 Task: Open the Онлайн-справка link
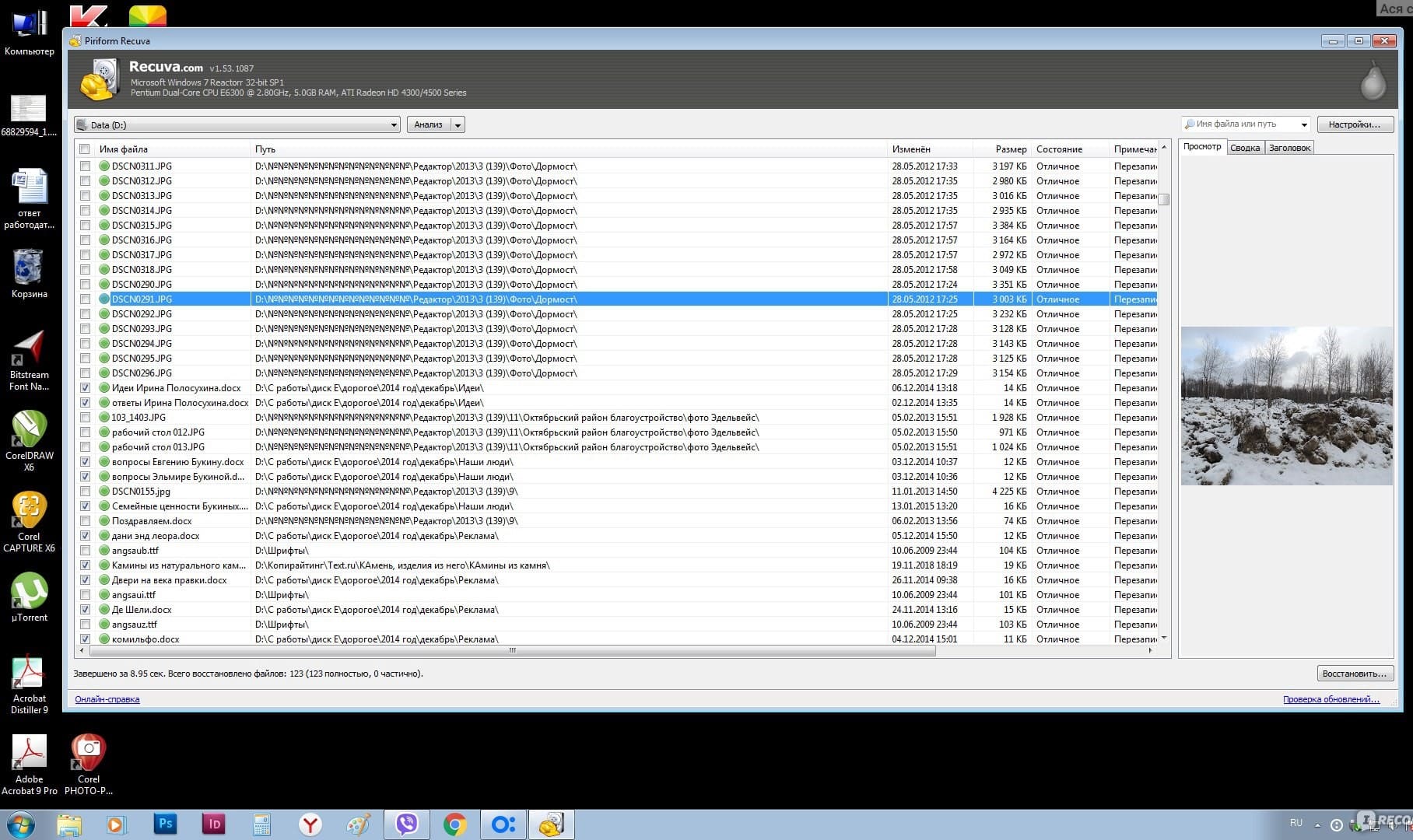(x=107, y=699)
